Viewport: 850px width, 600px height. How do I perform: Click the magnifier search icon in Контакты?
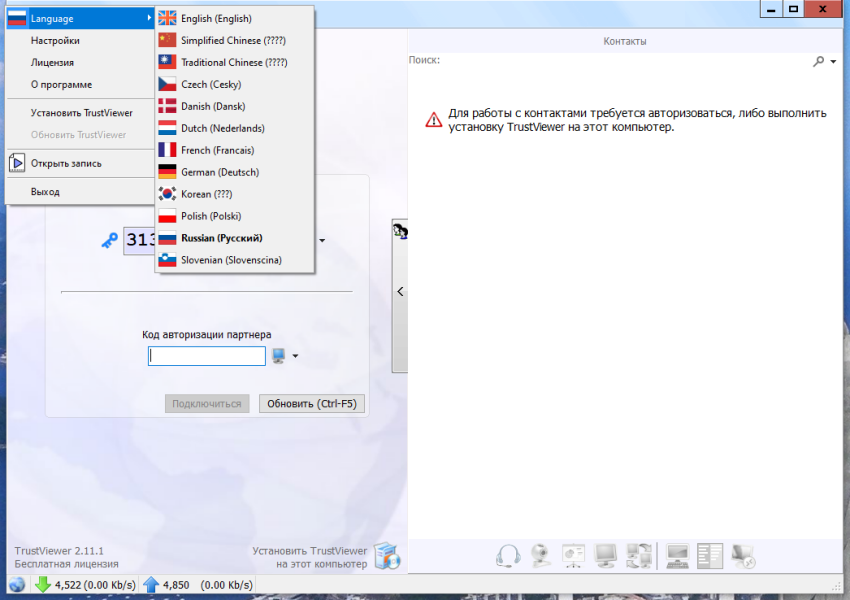pos(819,61)
